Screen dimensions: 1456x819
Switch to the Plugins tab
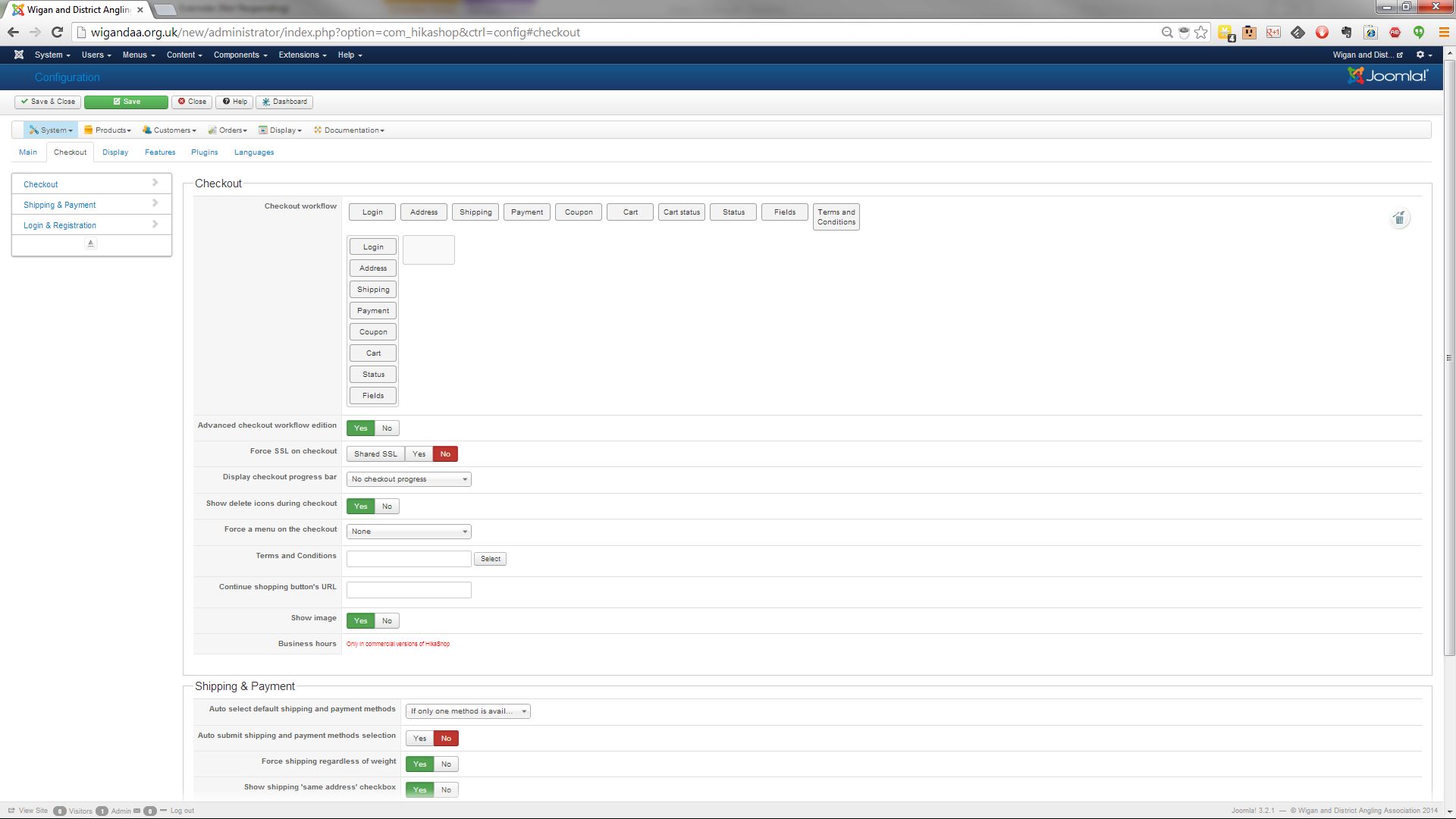(204, 152)
